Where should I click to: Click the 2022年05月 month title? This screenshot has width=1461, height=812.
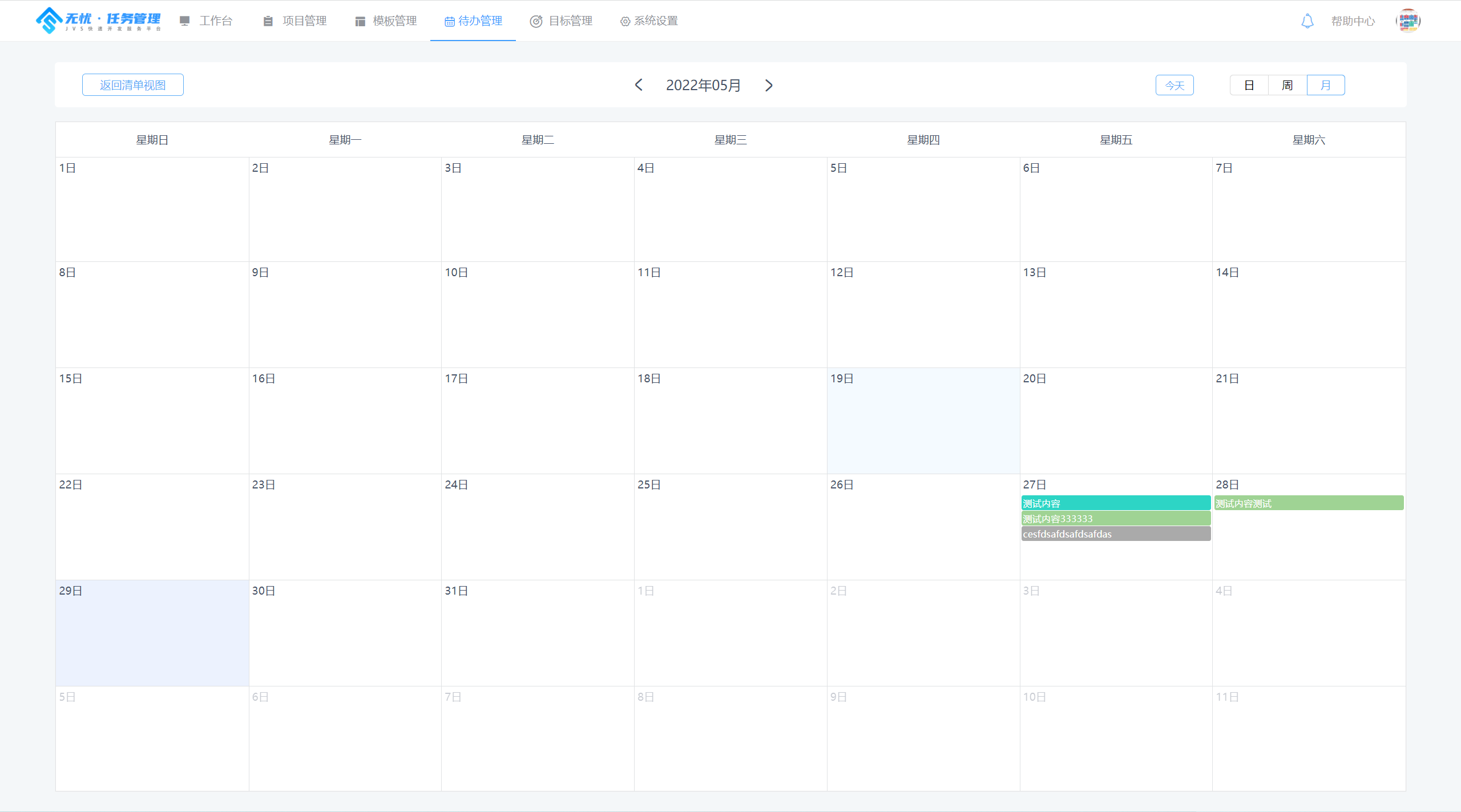(703, 85)
